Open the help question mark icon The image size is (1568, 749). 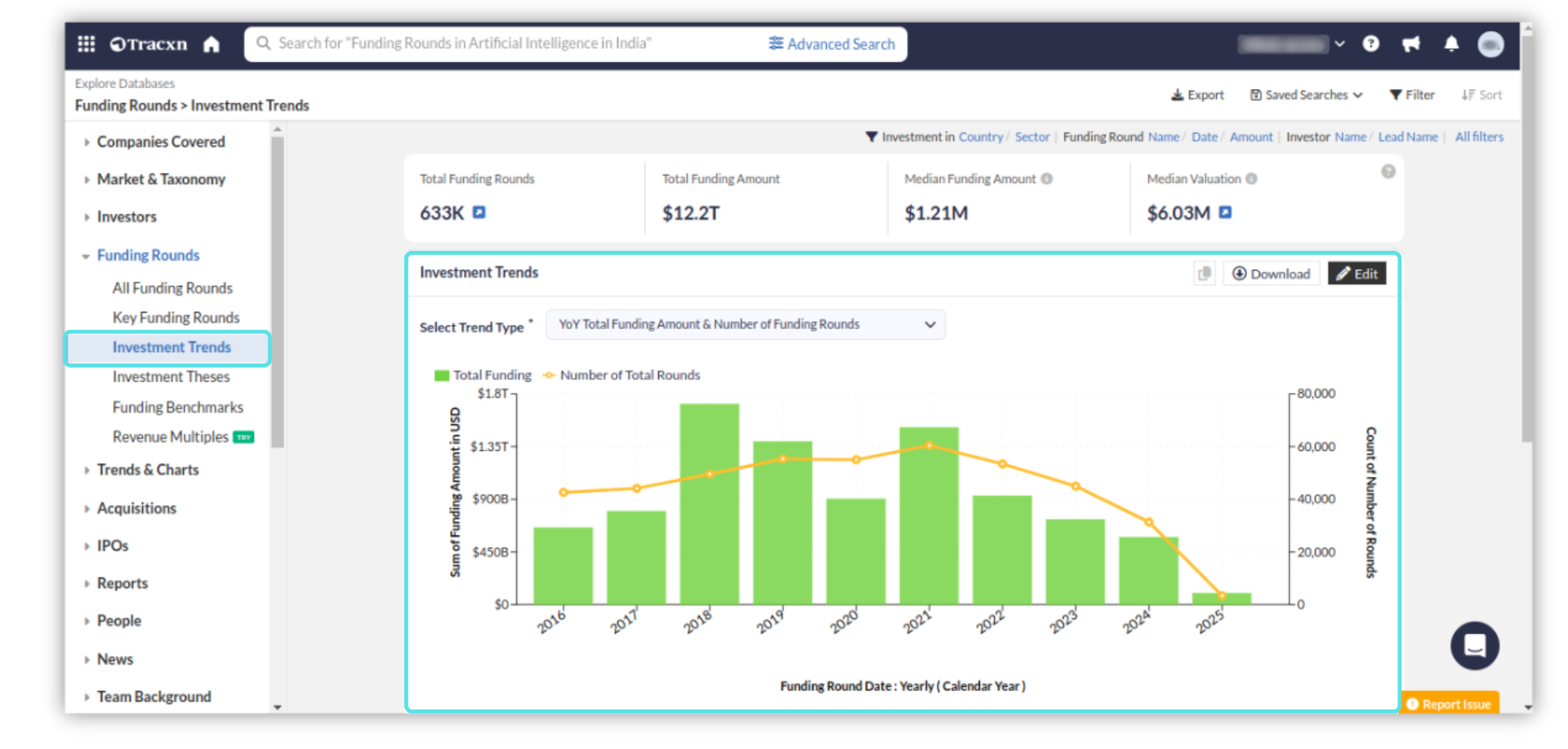coord(1370,44)
